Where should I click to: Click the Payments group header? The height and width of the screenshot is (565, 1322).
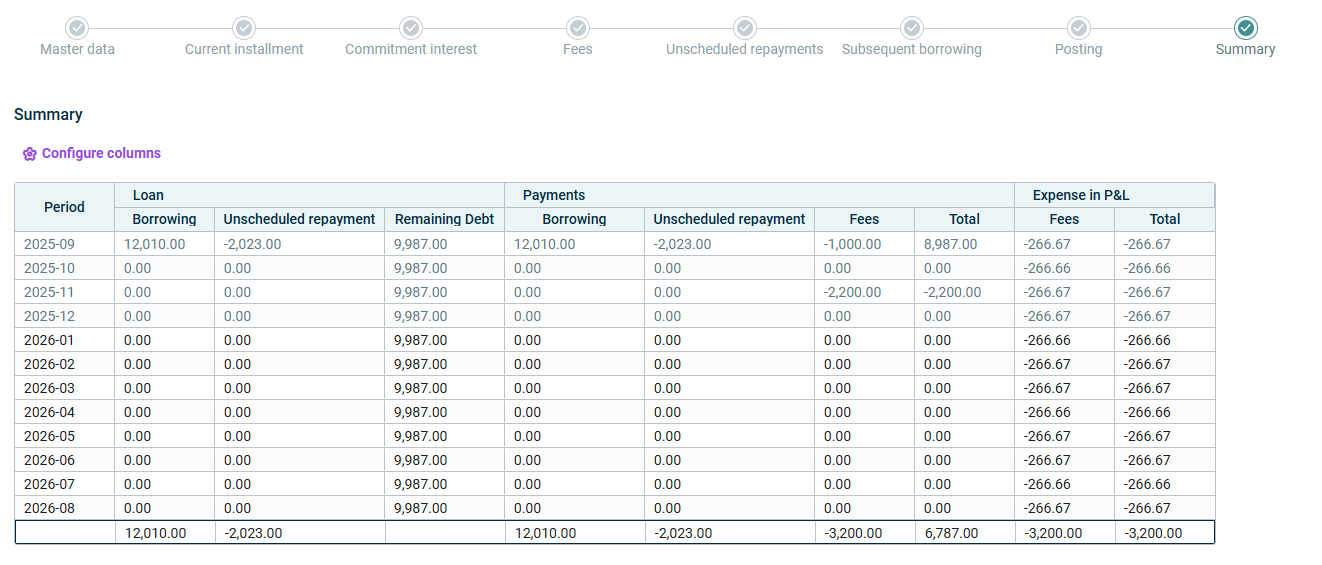click(760, 195)
